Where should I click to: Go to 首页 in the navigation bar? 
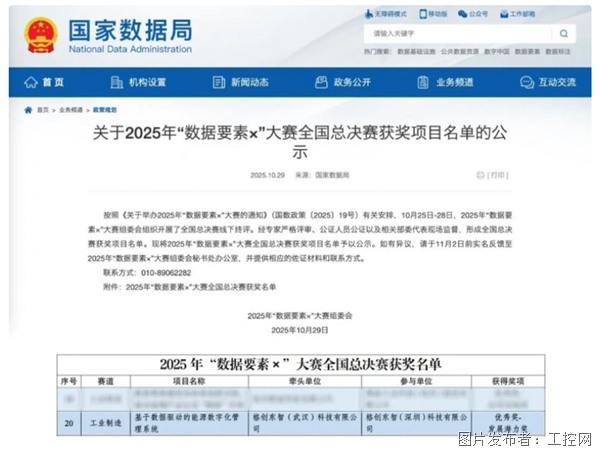(46, 82)
